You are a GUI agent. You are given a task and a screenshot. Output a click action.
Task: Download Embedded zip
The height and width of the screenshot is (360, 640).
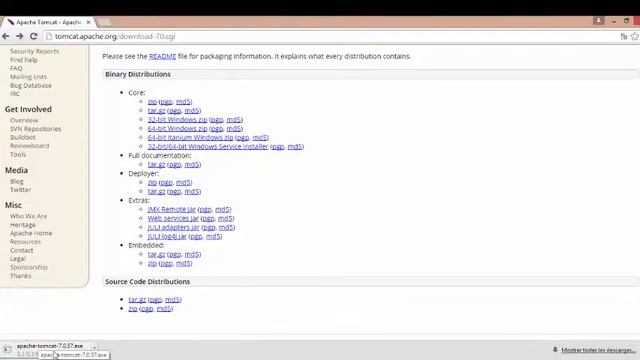[x=152, y=263]
